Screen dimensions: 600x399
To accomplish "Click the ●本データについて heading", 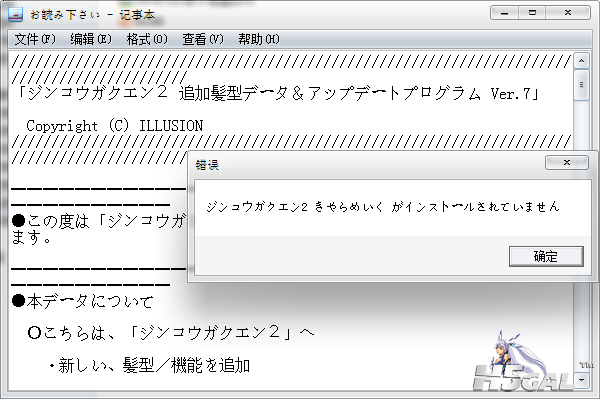I will [x=83, y=301].
